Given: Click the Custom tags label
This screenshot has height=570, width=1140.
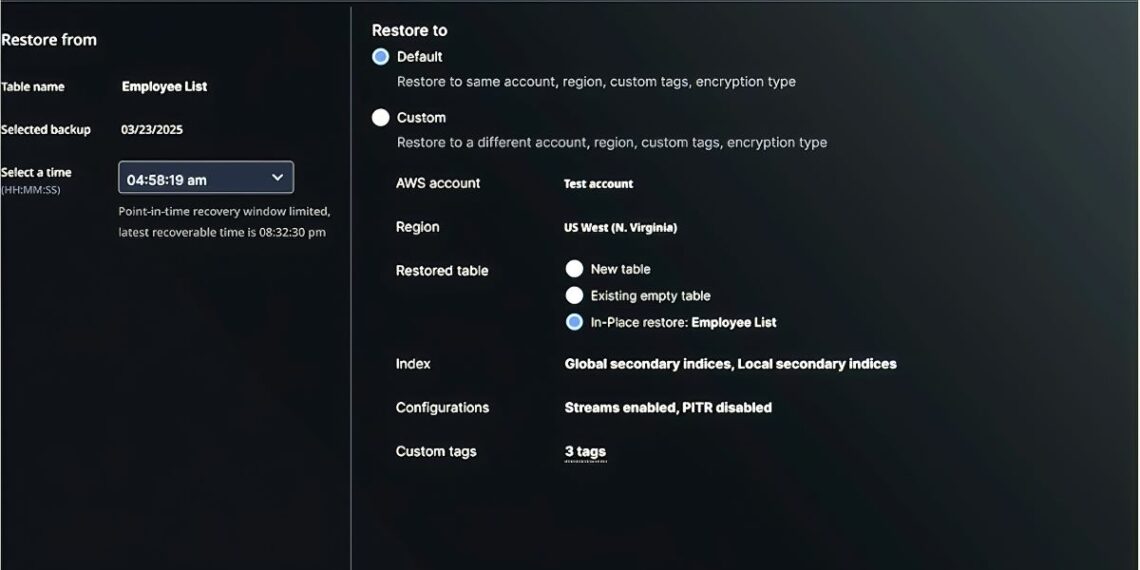Looking at the screenshot, I should [x=436, y=452].
